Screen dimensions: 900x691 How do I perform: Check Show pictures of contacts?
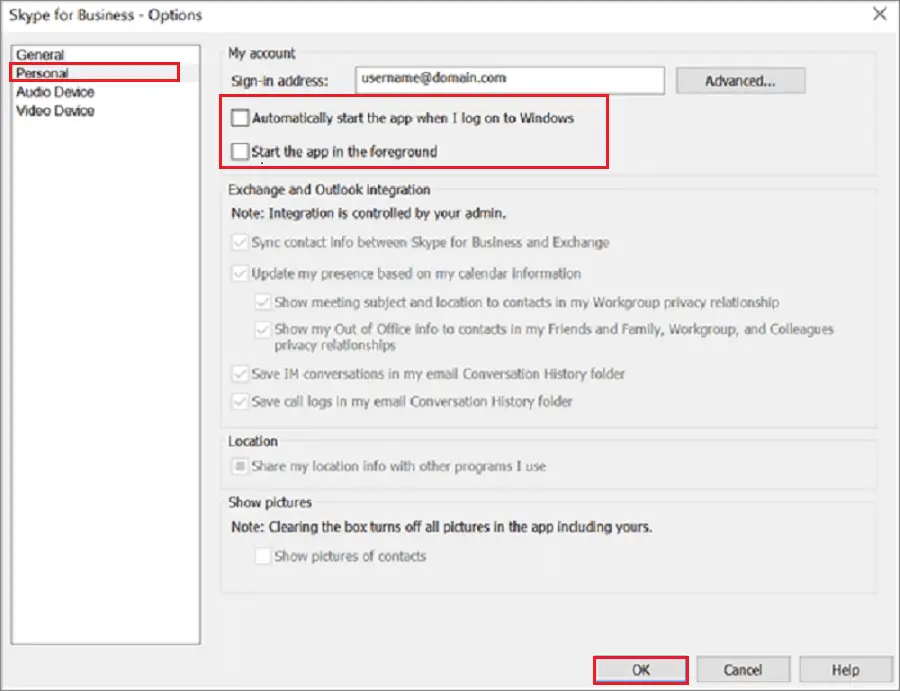(x=263, y=556)
